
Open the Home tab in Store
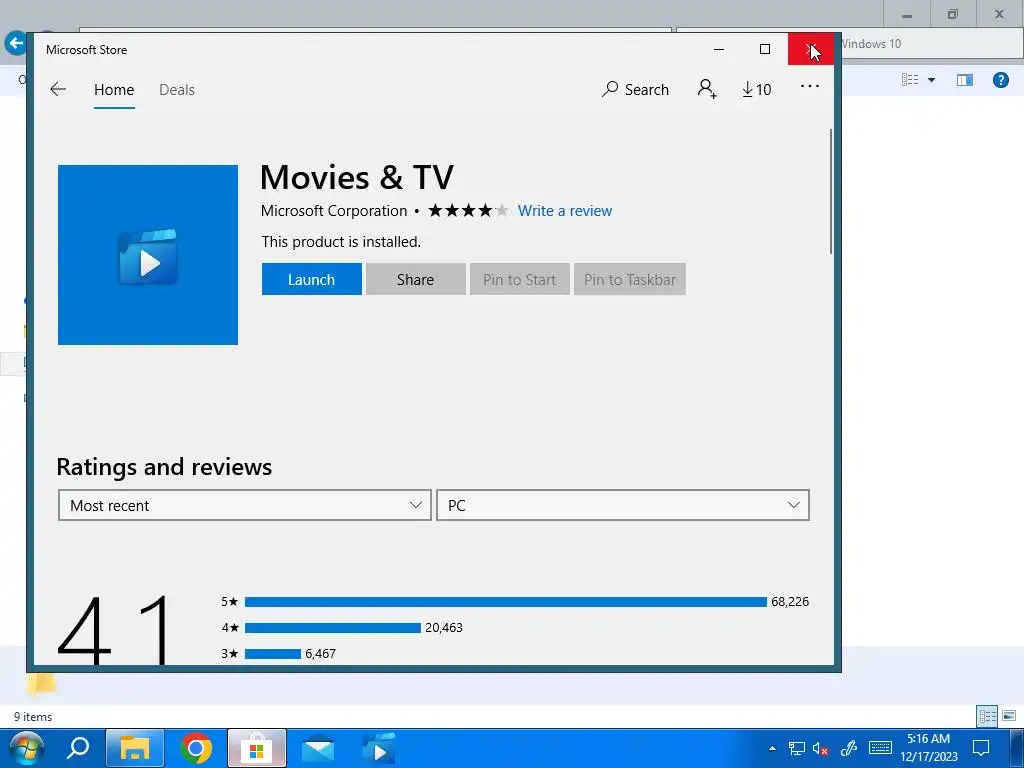[114, 89]
